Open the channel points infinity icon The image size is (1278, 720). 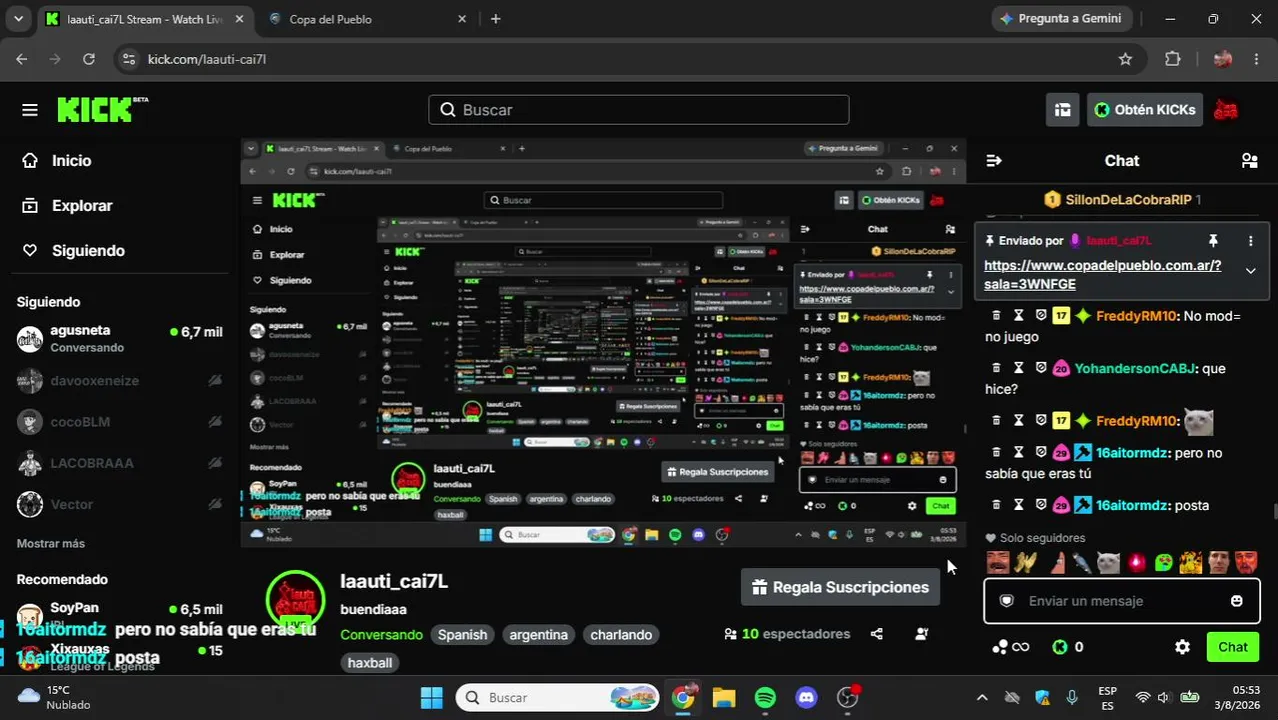1010,647
